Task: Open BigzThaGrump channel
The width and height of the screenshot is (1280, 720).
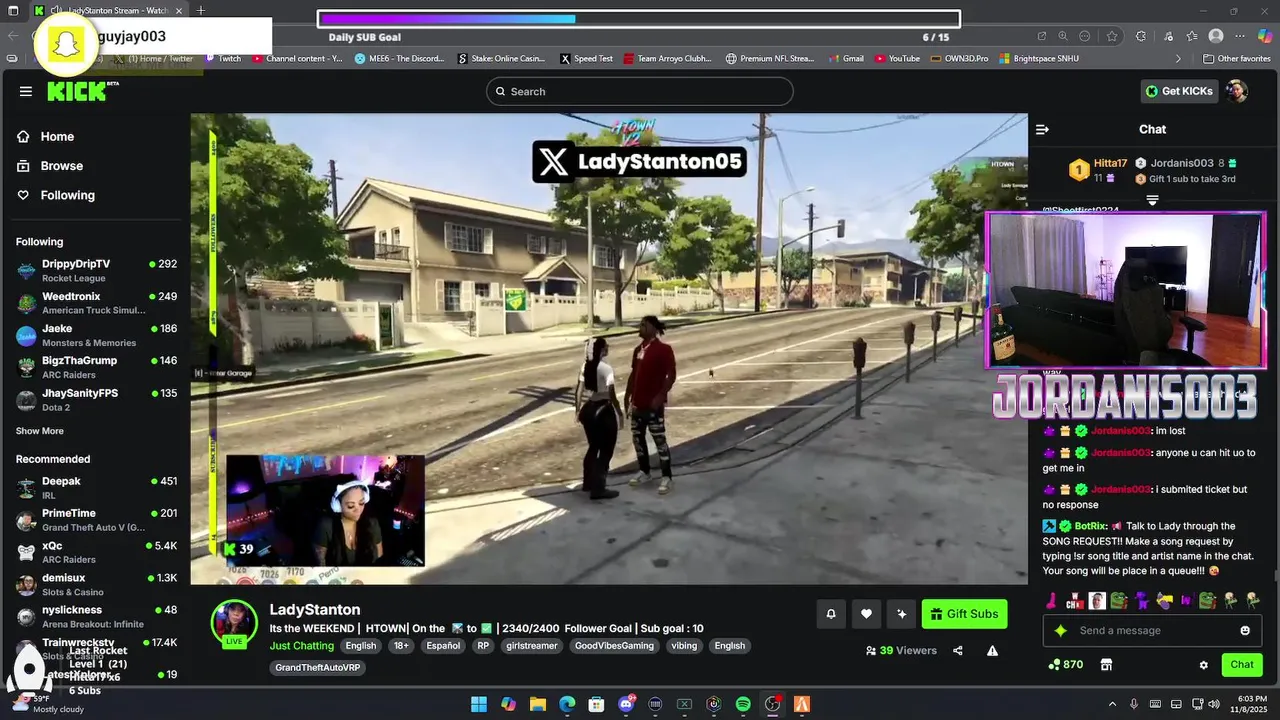Action: (96, 367)
